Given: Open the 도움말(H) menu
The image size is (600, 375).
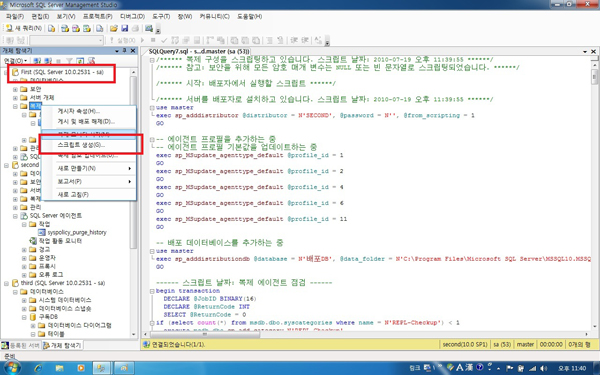Looking at the screenshot, I should click(249, 16).
